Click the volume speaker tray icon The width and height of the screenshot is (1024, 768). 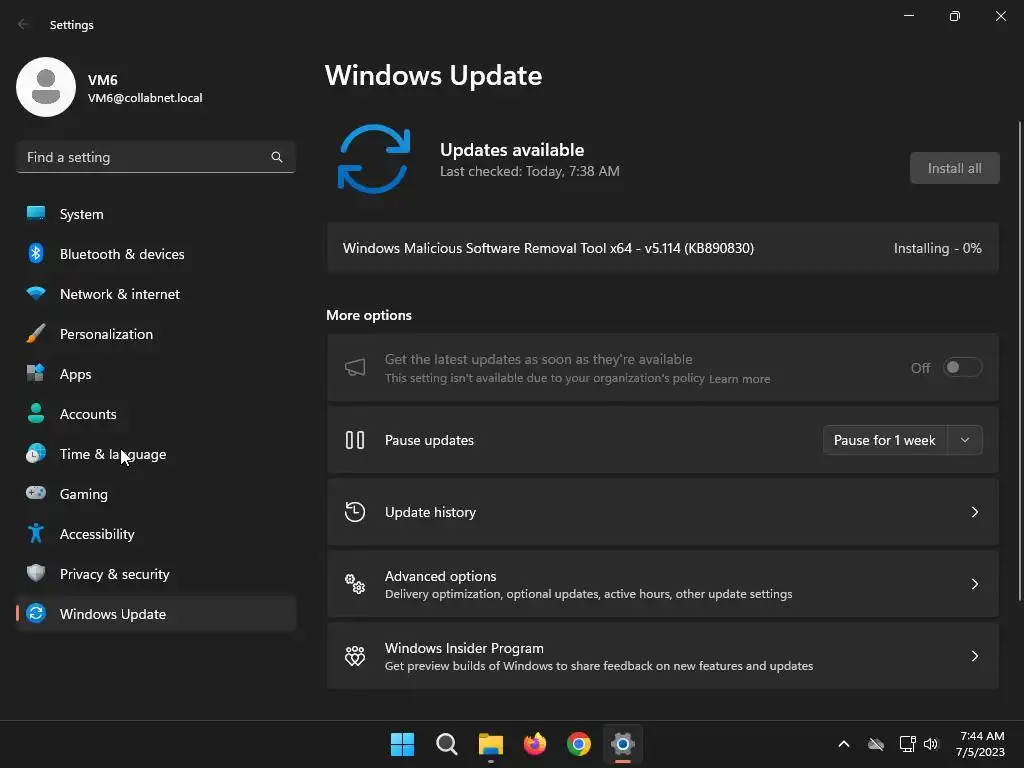pos(931,744)
